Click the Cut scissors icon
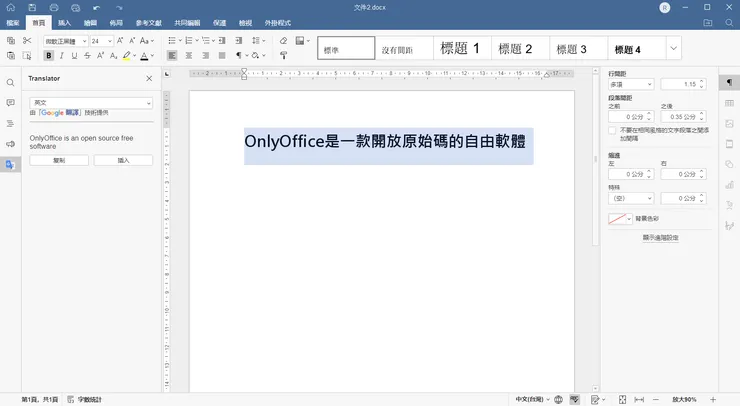Image resolution: width=740 pixels, height=406 pixels. [27, 41]
